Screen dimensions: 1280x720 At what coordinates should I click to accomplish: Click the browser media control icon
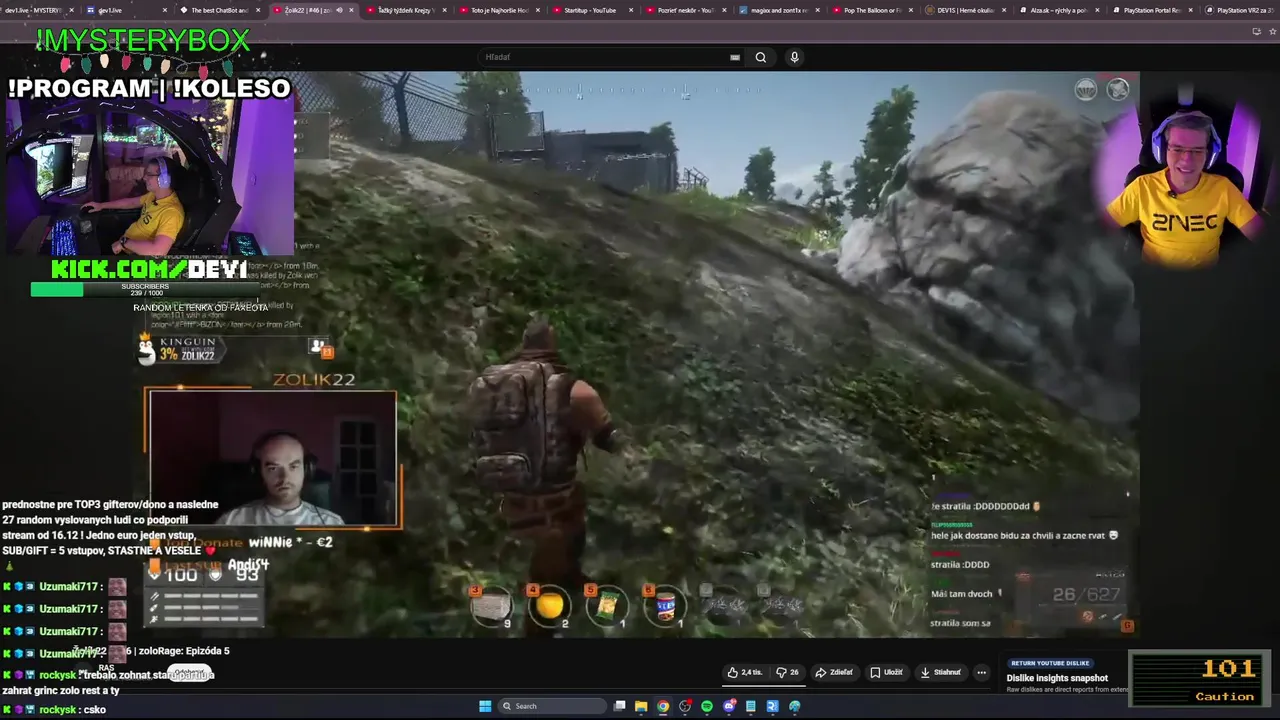coord(1257,31)
